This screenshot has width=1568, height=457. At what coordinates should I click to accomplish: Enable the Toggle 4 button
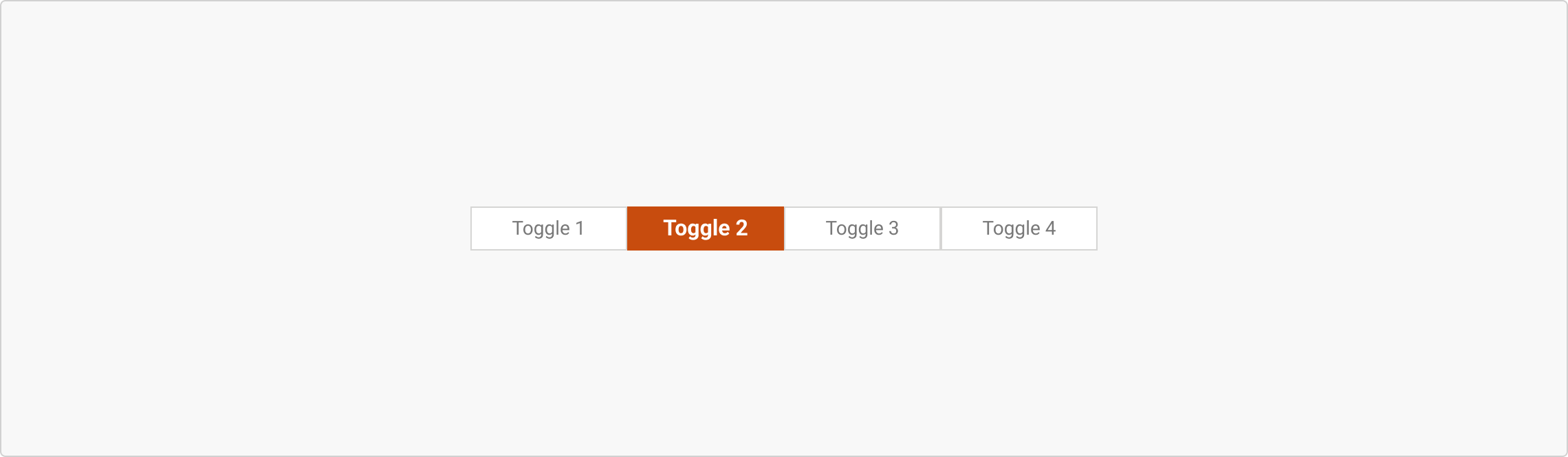[1019, 228]
